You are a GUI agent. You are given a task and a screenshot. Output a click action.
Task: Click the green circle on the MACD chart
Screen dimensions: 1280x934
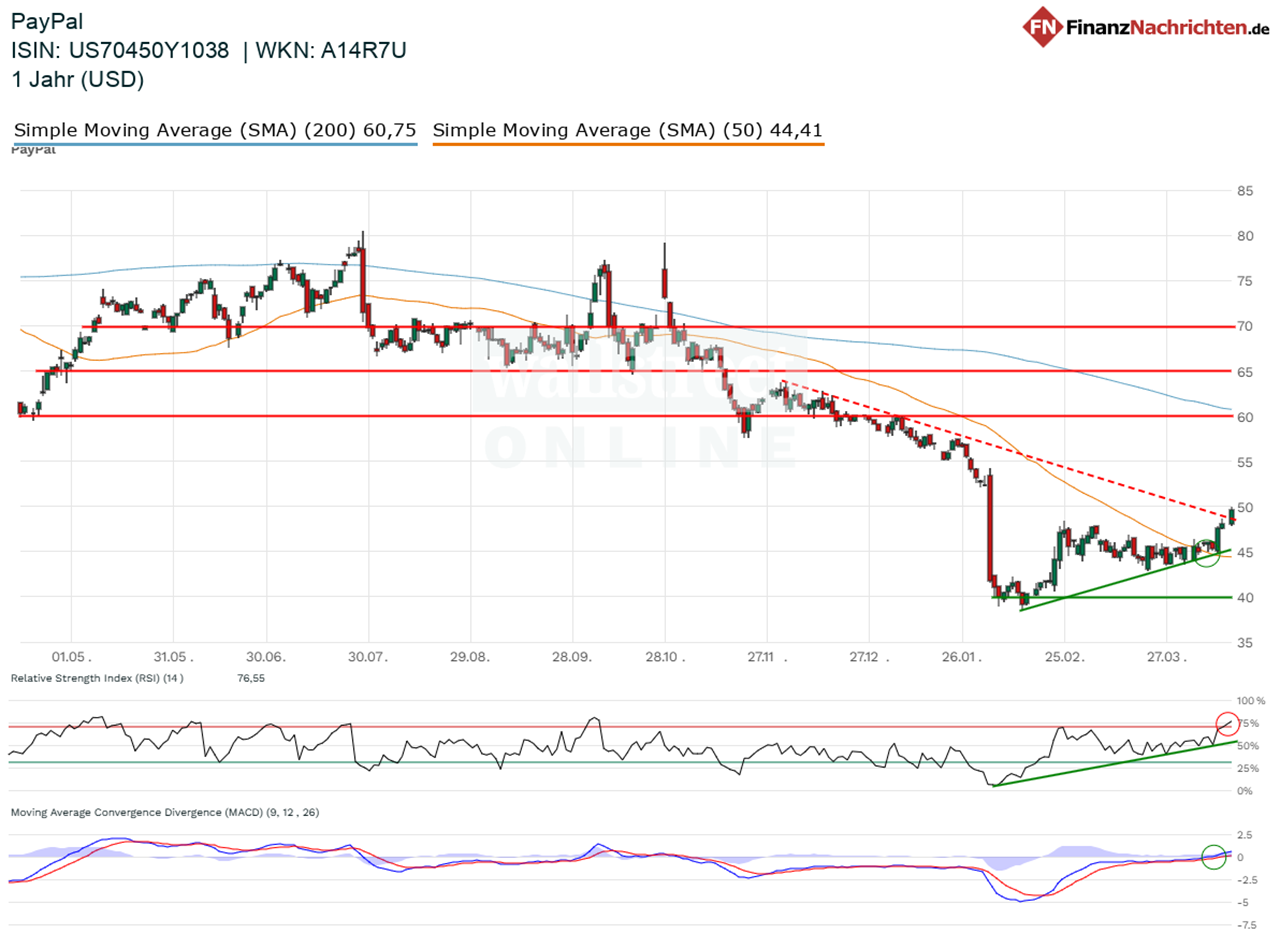tap(1213, 857)
